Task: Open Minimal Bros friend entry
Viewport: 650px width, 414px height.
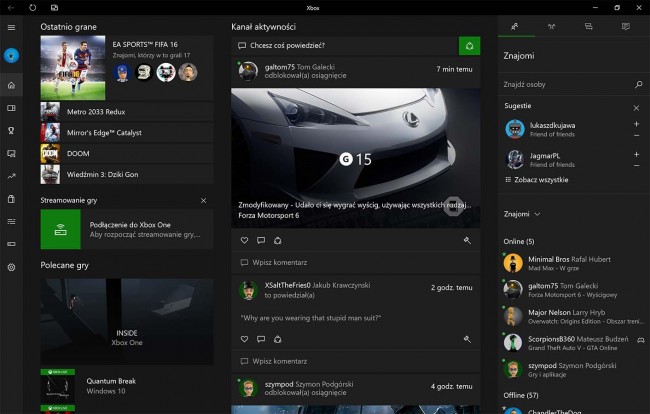Action: (574, 263)
